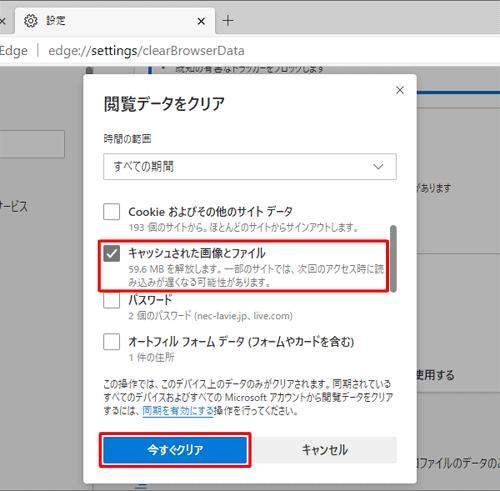Click the dialog's vertical scrollbar thumb
The height and width of the screenshot is (491, 500).
[393, 259]
